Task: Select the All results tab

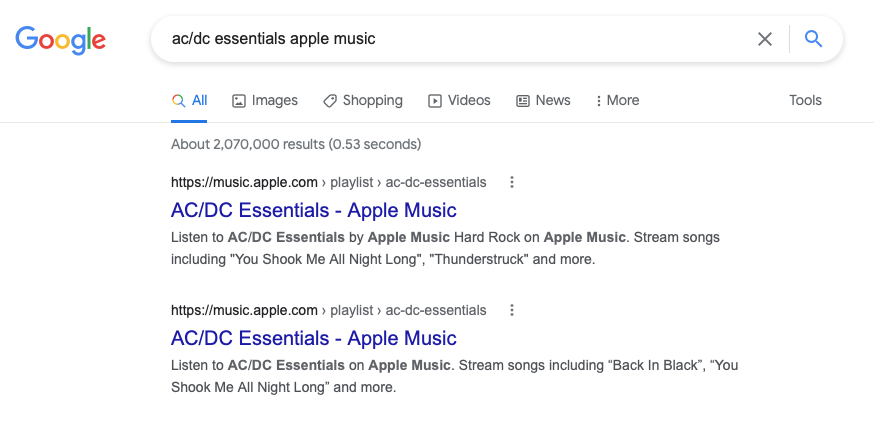Action: (190, 100)
